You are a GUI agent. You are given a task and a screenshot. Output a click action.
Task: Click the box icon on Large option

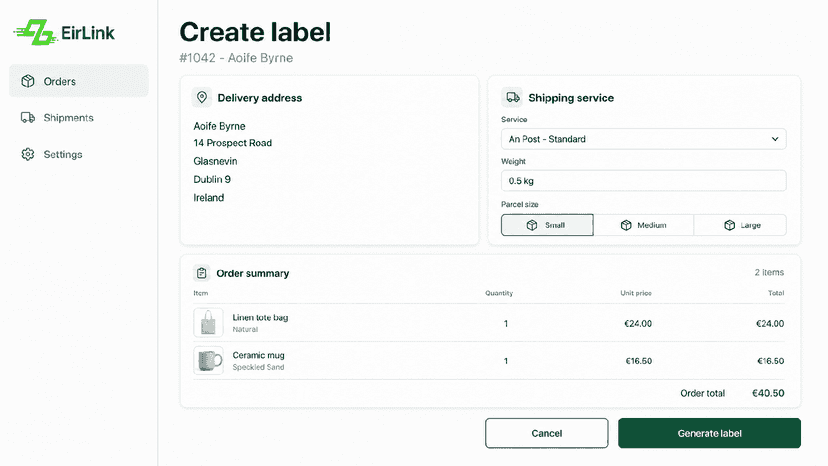click(729, 225)
